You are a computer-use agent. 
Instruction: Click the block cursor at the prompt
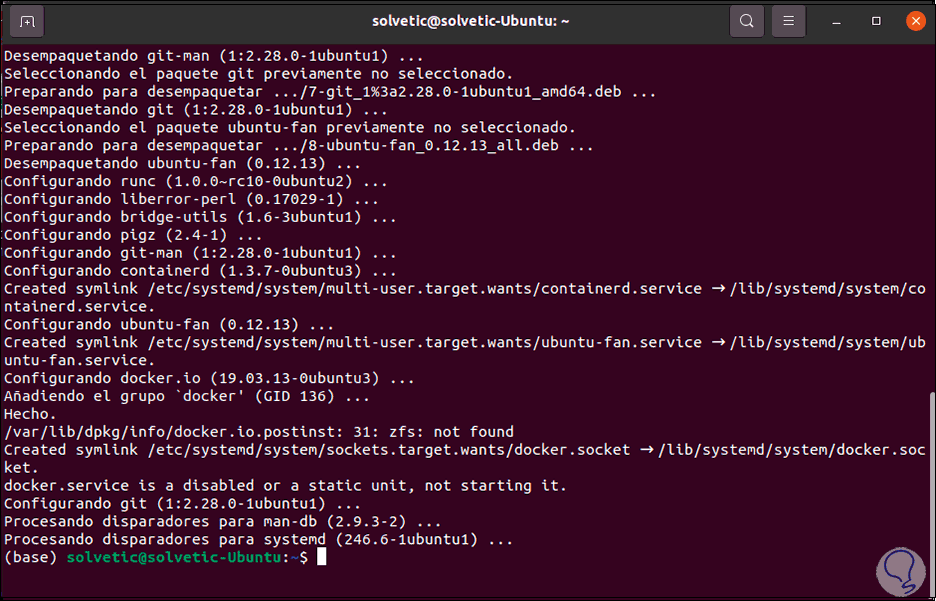pyautogui.click(x=321, y=557)
